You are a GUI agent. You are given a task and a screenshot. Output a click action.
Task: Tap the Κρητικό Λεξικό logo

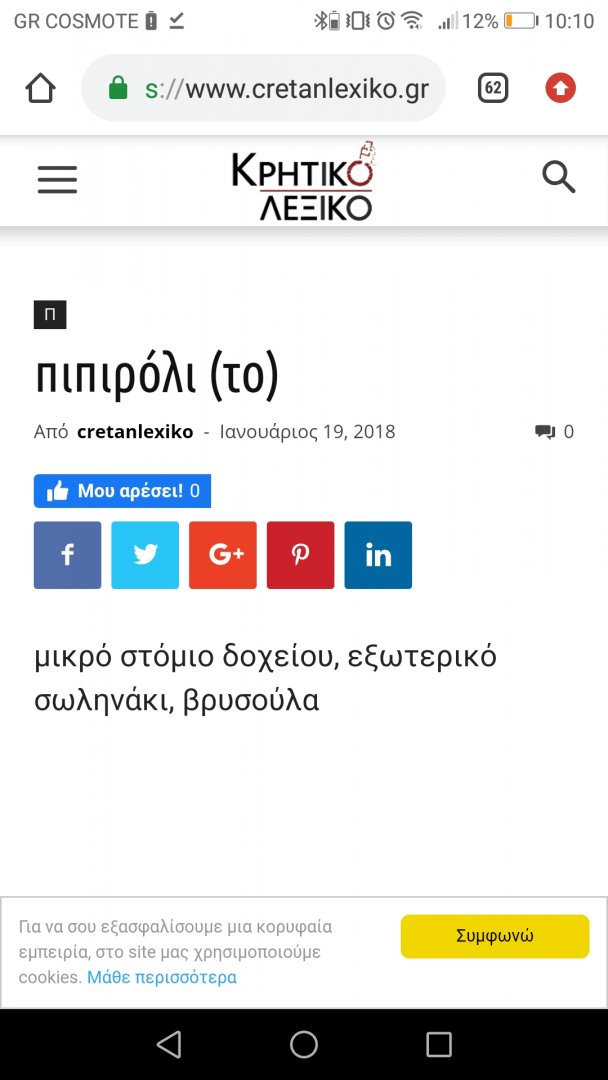pyautogui.click(x=304, y=180)
